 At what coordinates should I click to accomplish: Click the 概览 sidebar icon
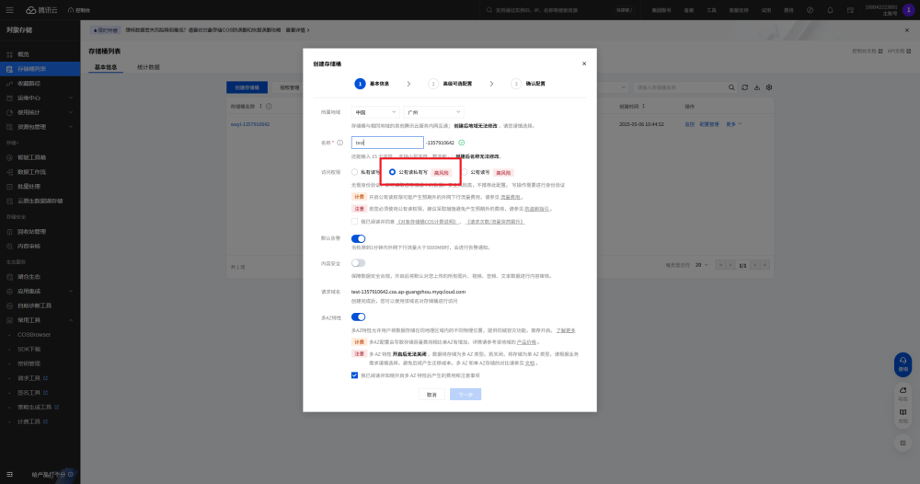[x=10, y=54]
